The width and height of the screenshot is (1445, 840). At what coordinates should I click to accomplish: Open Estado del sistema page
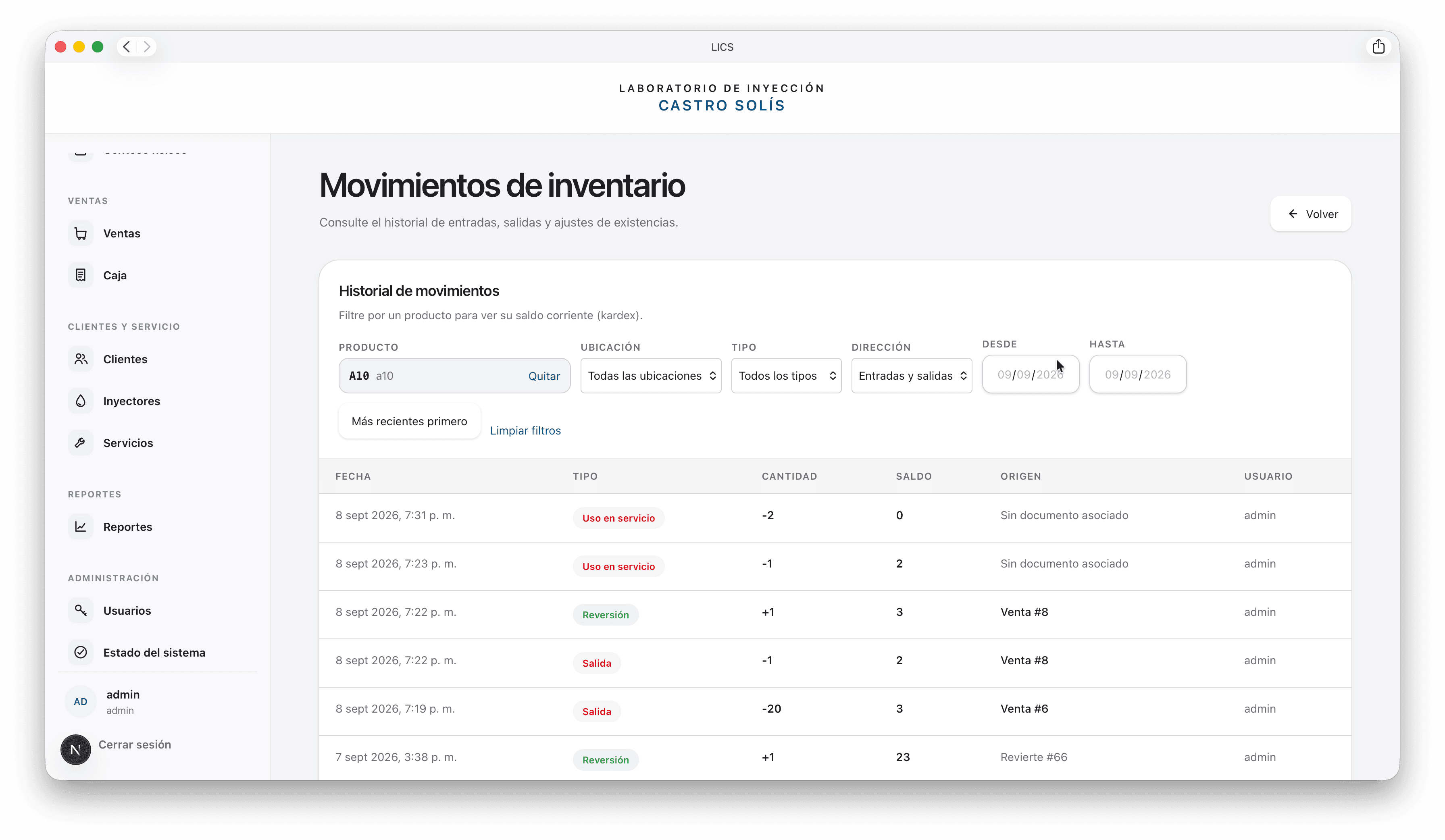click(154, 652)
